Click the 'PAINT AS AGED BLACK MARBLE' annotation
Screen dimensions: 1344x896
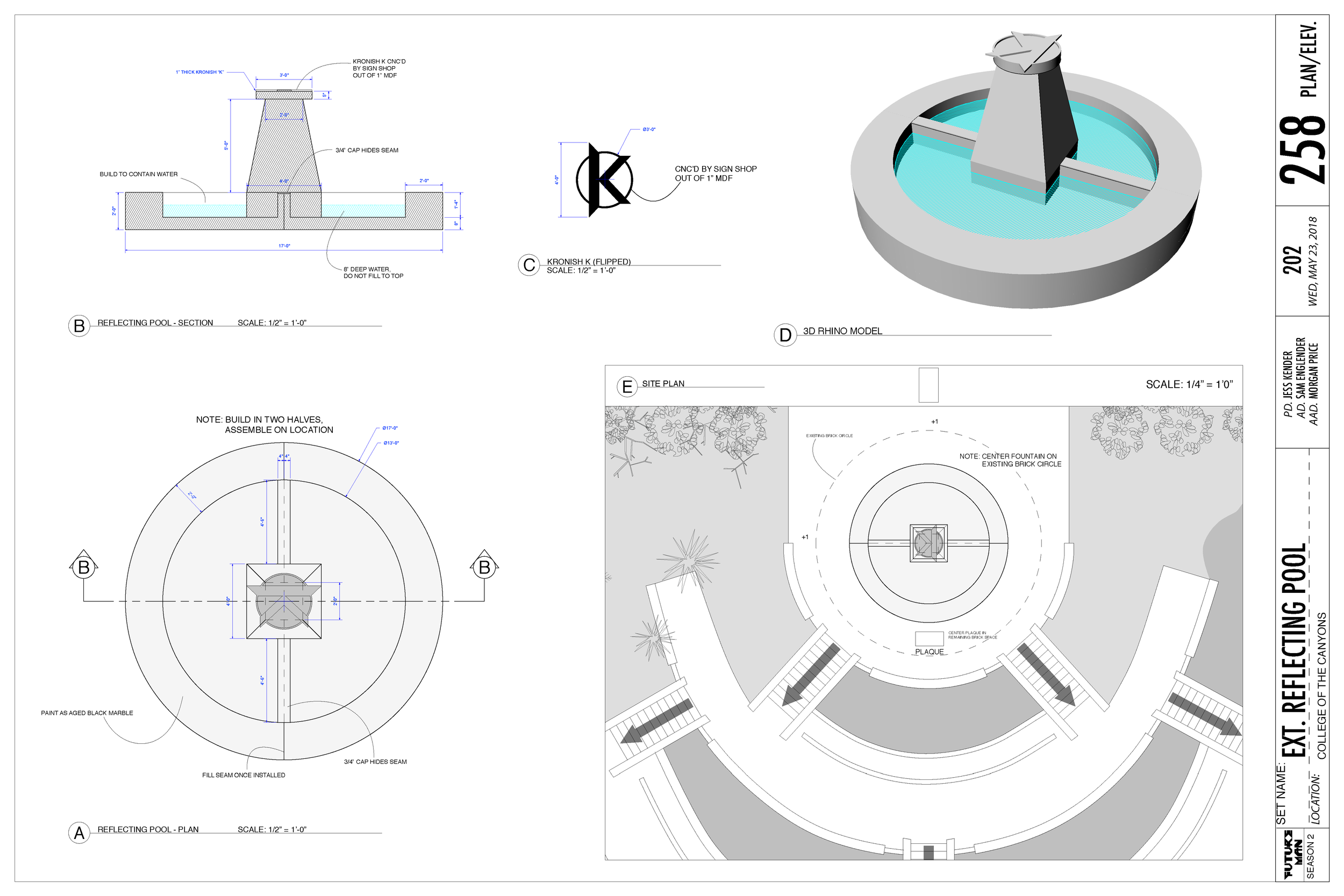[87, 713]
